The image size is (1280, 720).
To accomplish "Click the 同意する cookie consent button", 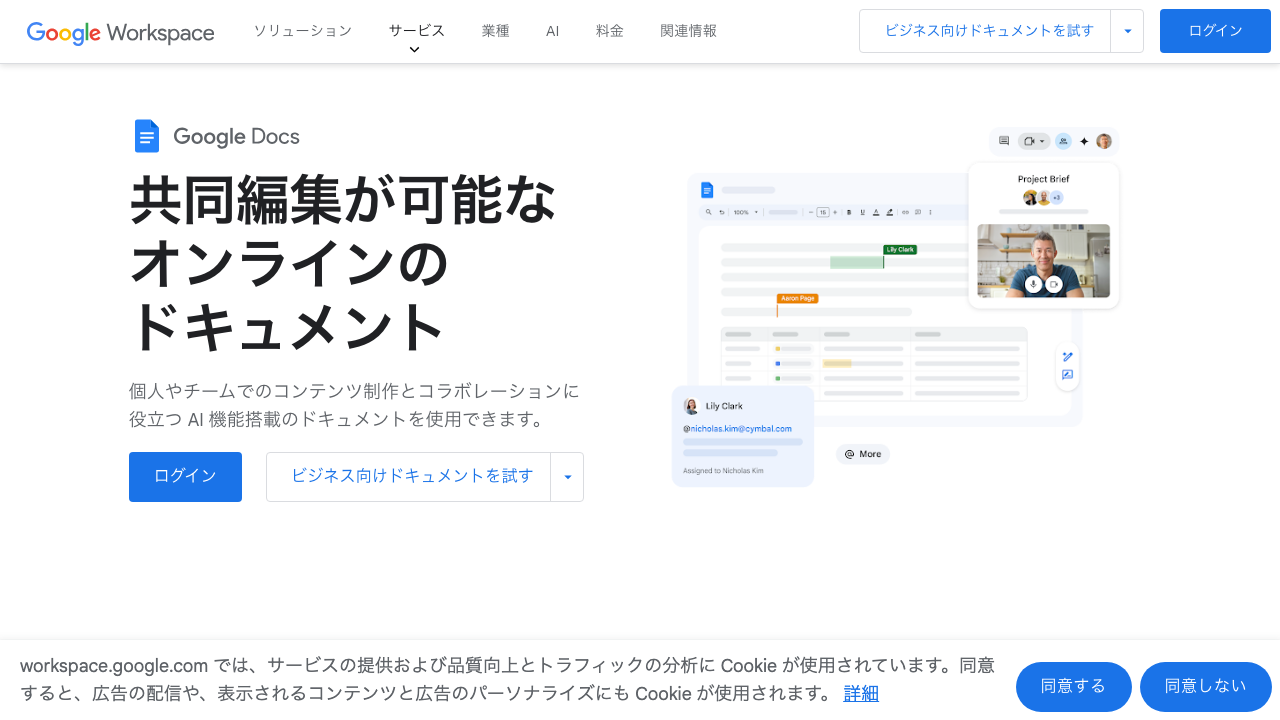I will 1073,687.
